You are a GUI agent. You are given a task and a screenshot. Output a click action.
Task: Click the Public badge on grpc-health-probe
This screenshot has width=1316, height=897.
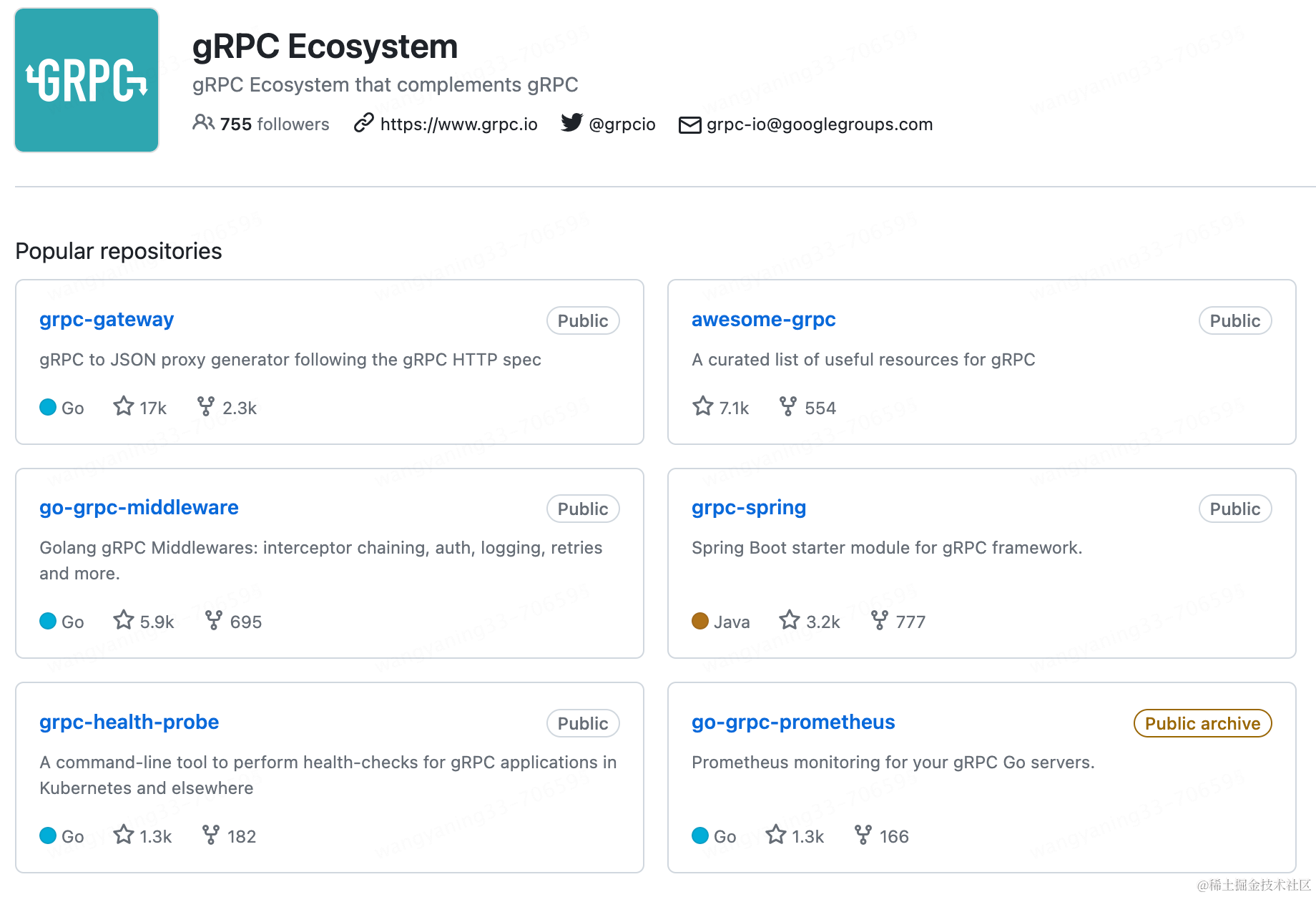(x=583, y=723)
